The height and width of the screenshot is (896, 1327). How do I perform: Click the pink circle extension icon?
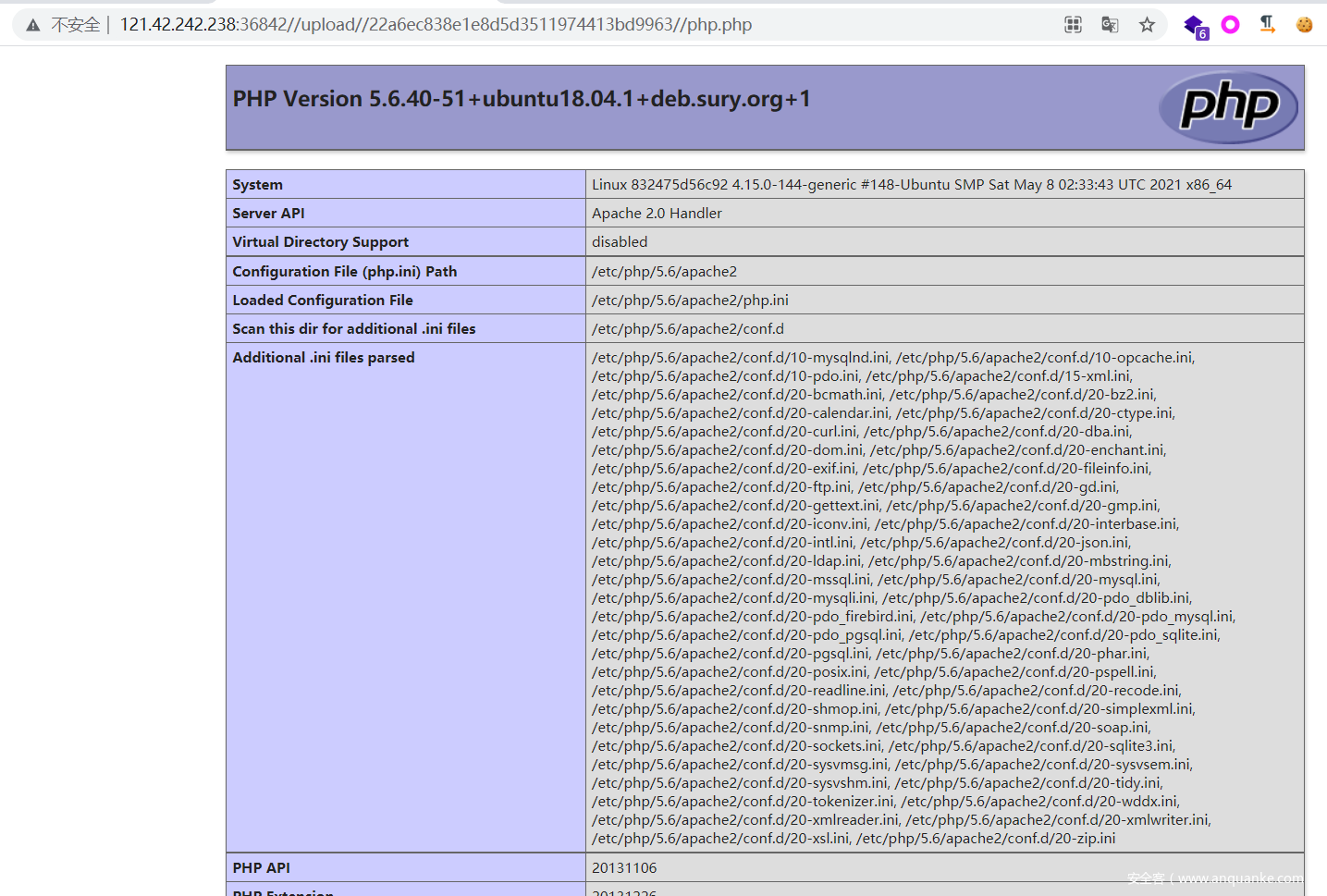tap(1230, 25)
